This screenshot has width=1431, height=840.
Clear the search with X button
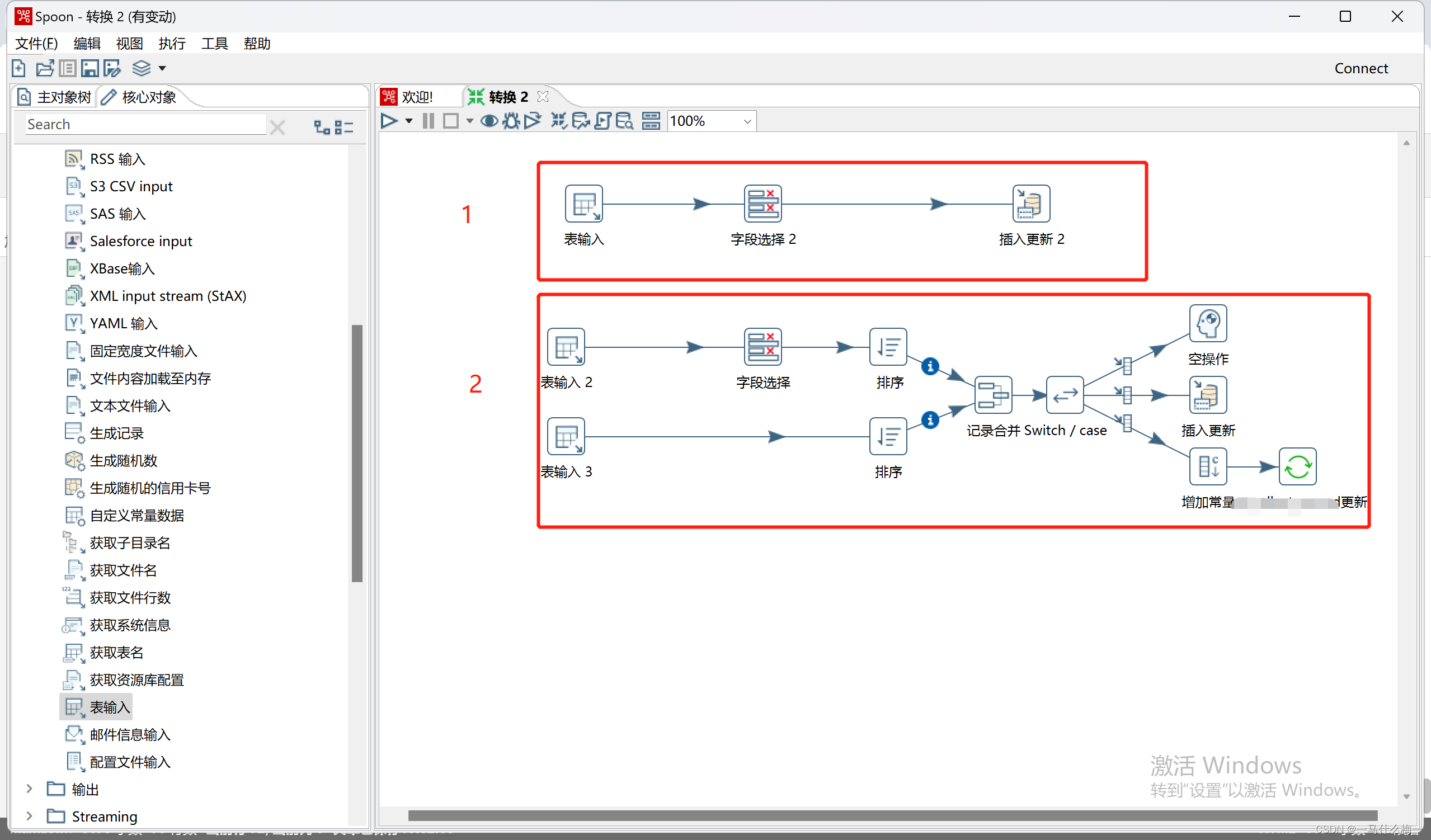coord(277,127)
